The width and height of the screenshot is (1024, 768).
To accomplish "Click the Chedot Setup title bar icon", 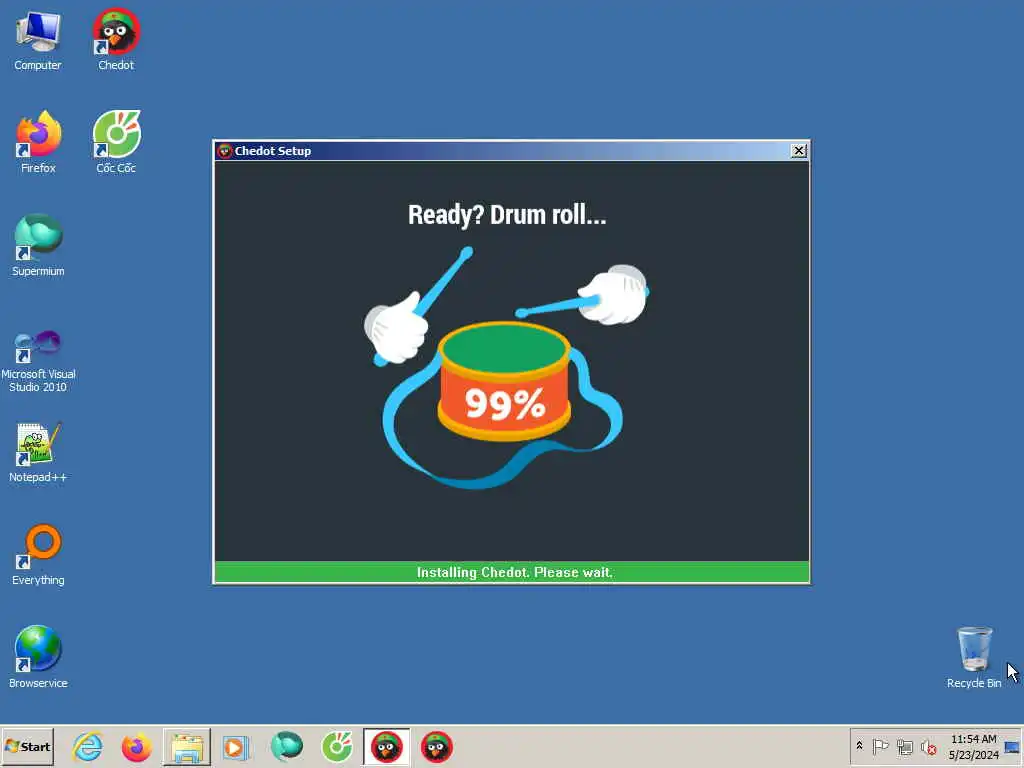I will point(225,151).
